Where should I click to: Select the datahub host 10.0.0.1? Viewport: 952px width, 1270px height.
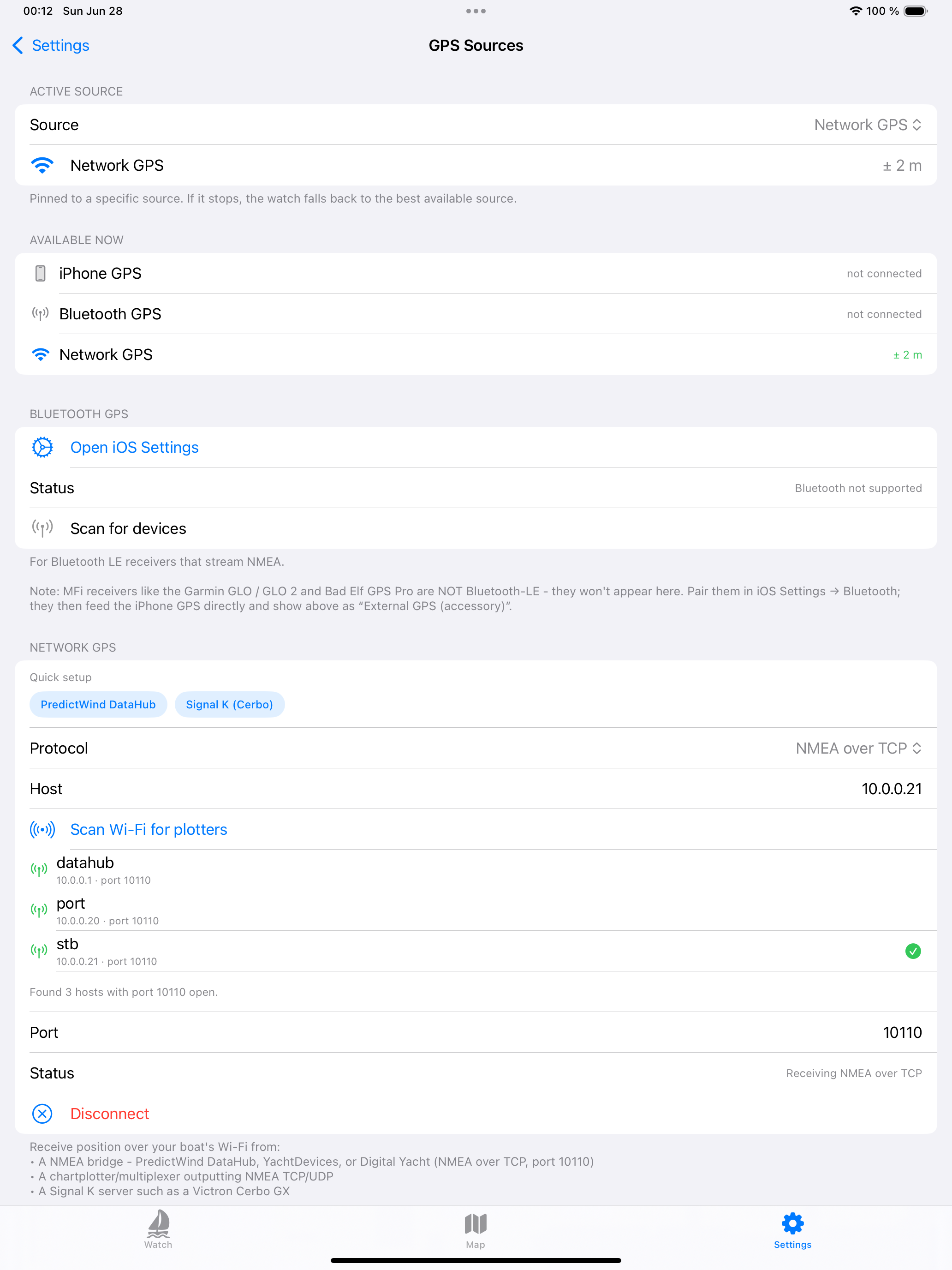(x=476, y=870)
